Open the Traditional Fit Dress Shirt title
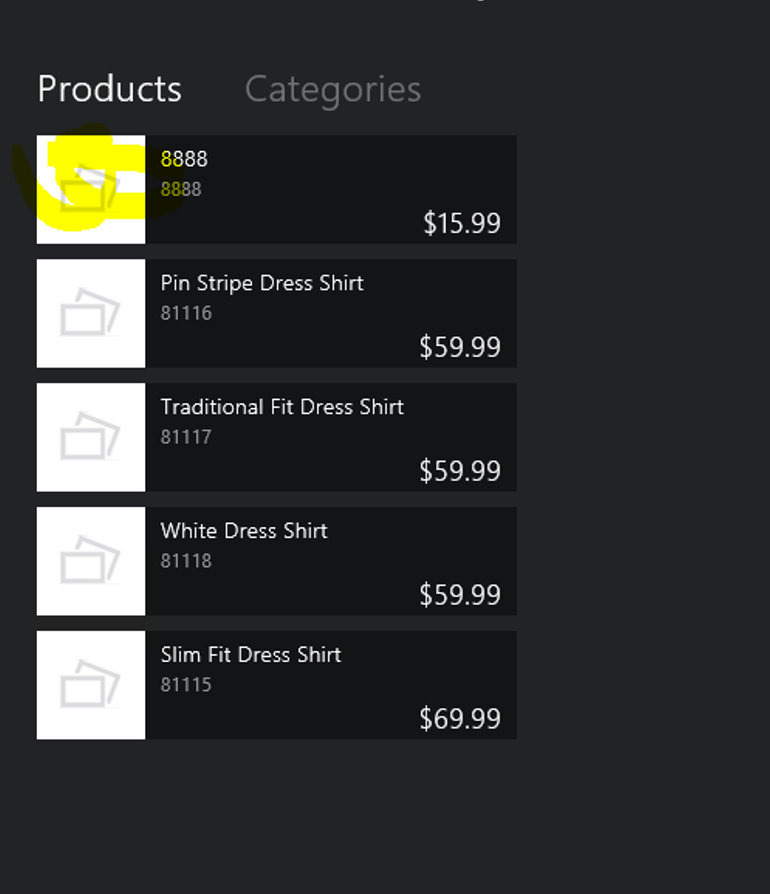 [x=282, y=407]
